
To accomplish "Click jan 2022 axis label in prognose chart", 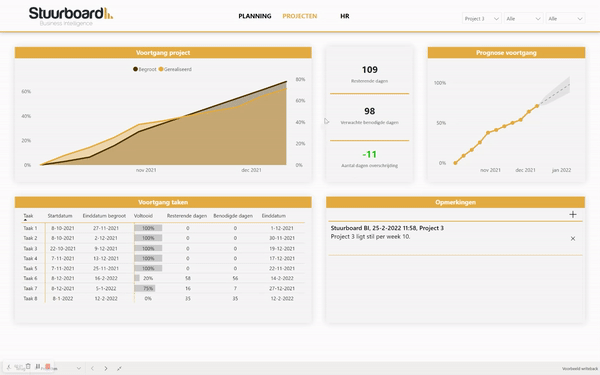I will click(561, 170).
